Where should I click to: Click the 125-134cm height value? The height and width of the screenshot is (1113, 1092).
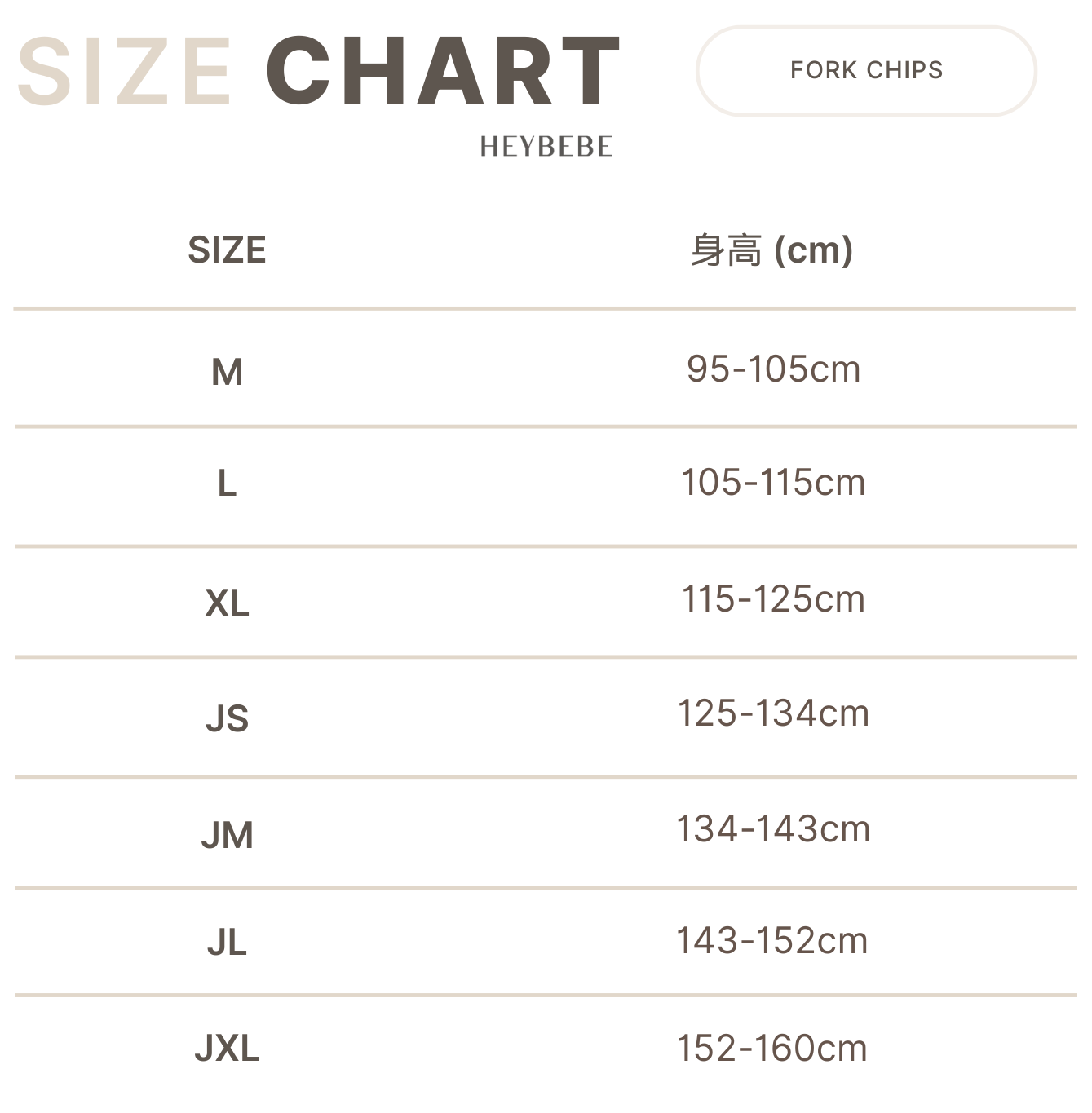(x=773, y=713)
